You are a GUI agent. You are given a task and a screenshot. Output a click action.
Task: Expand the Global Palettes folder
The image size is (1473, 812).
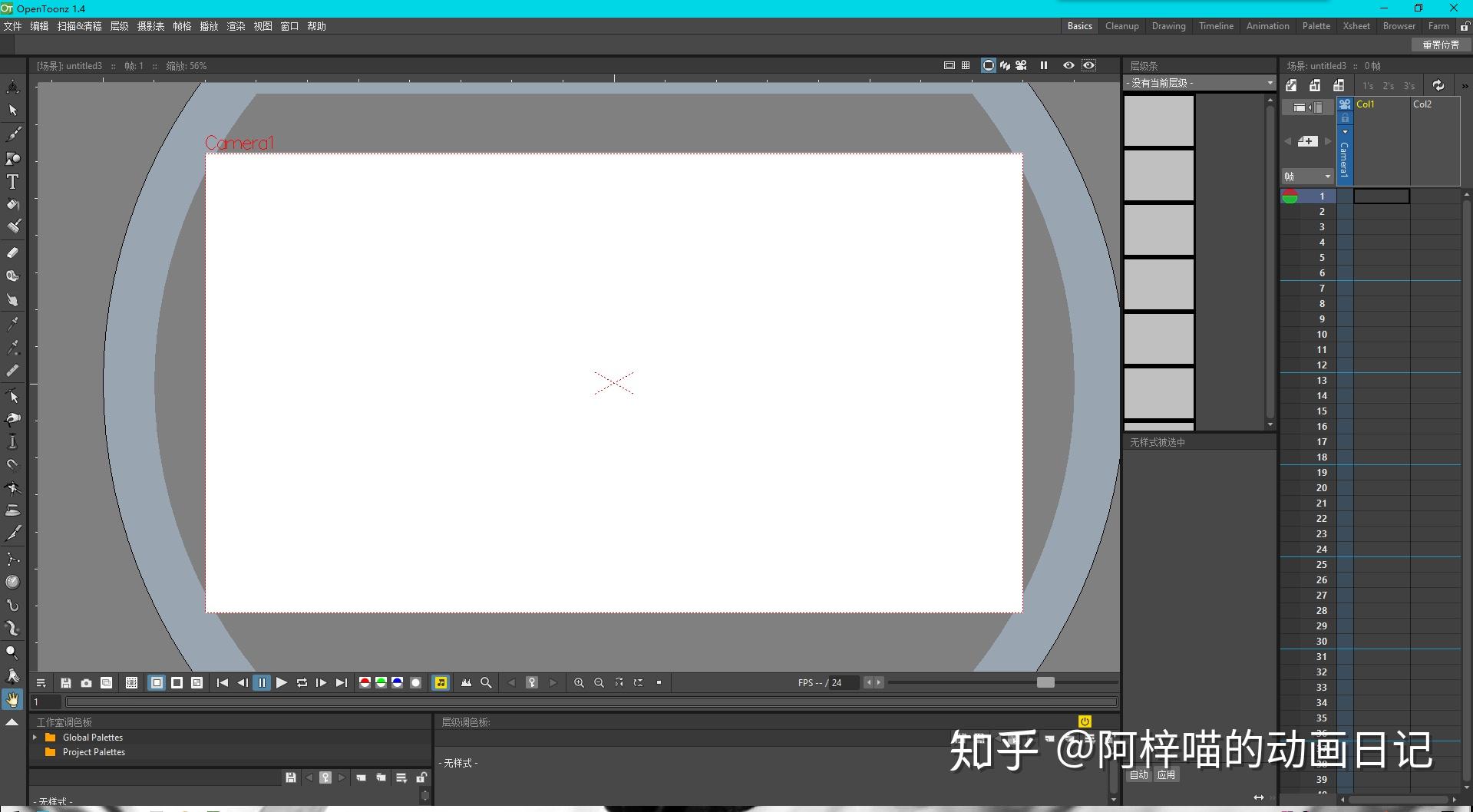(35, 738)
